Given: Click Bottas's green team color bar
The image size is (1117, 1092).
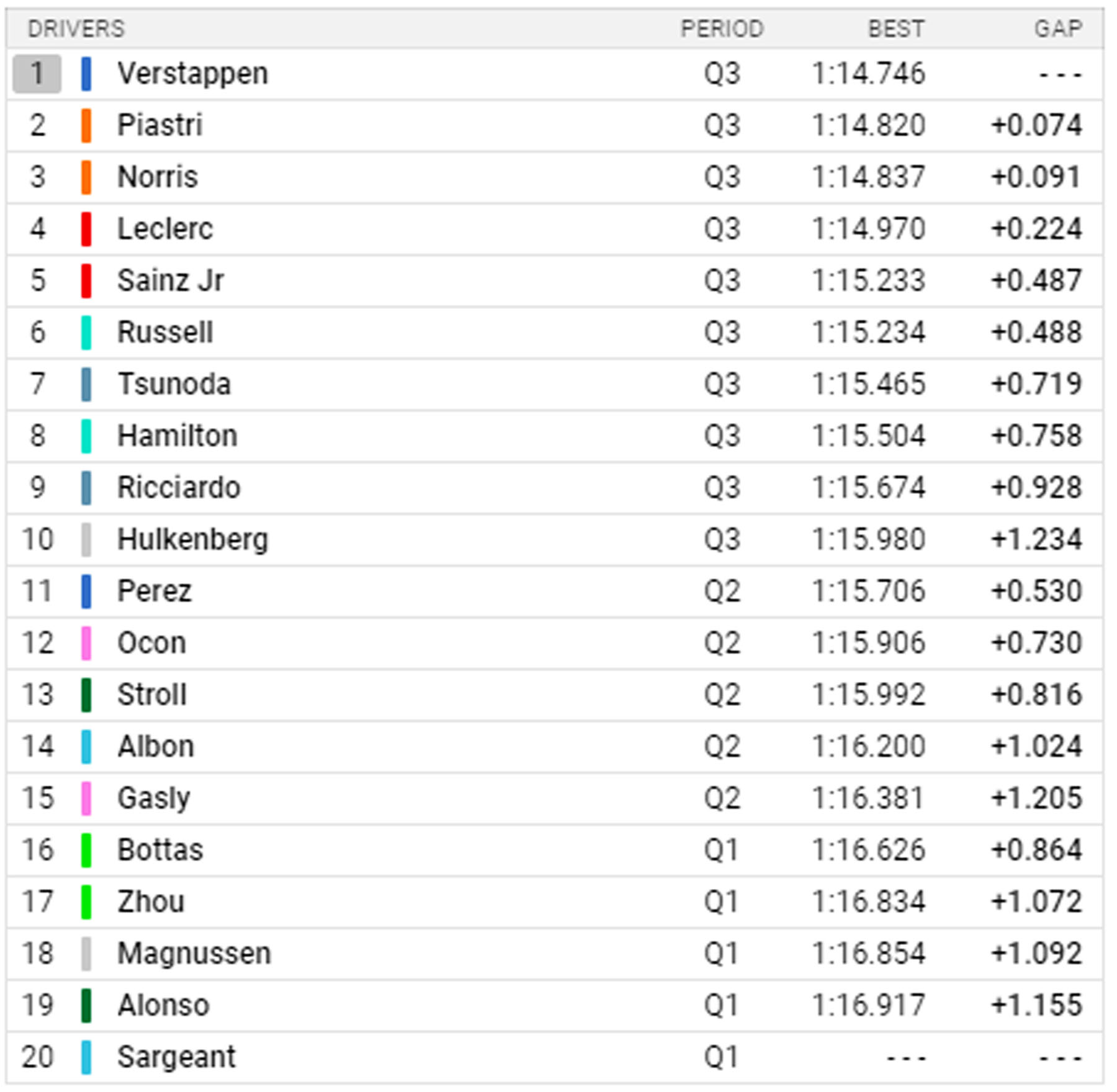Looking at the screenshot, I should [x=86, y=850].
